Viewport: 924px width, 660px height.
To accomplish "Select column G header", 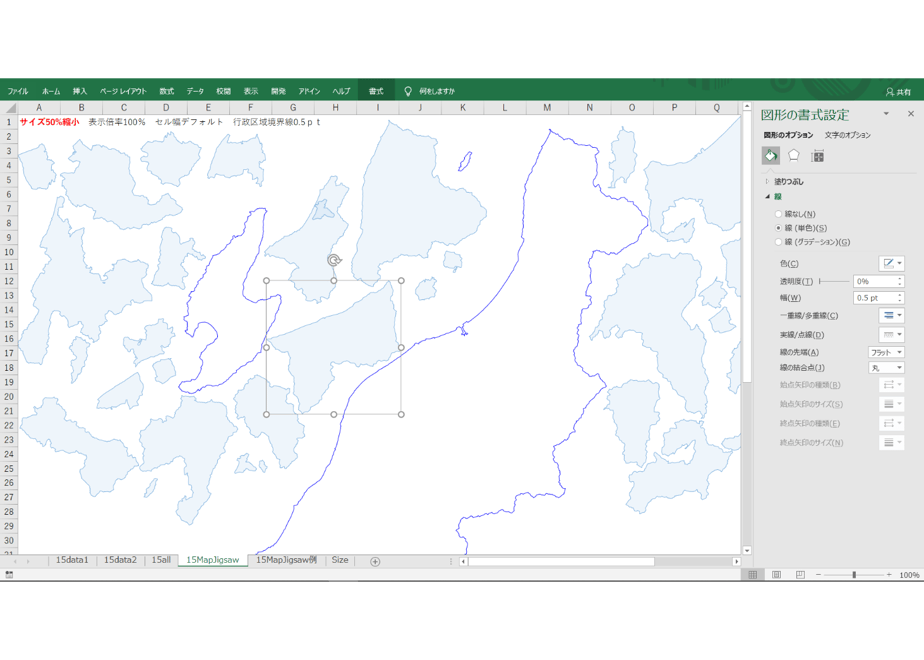I will point(293,108).
